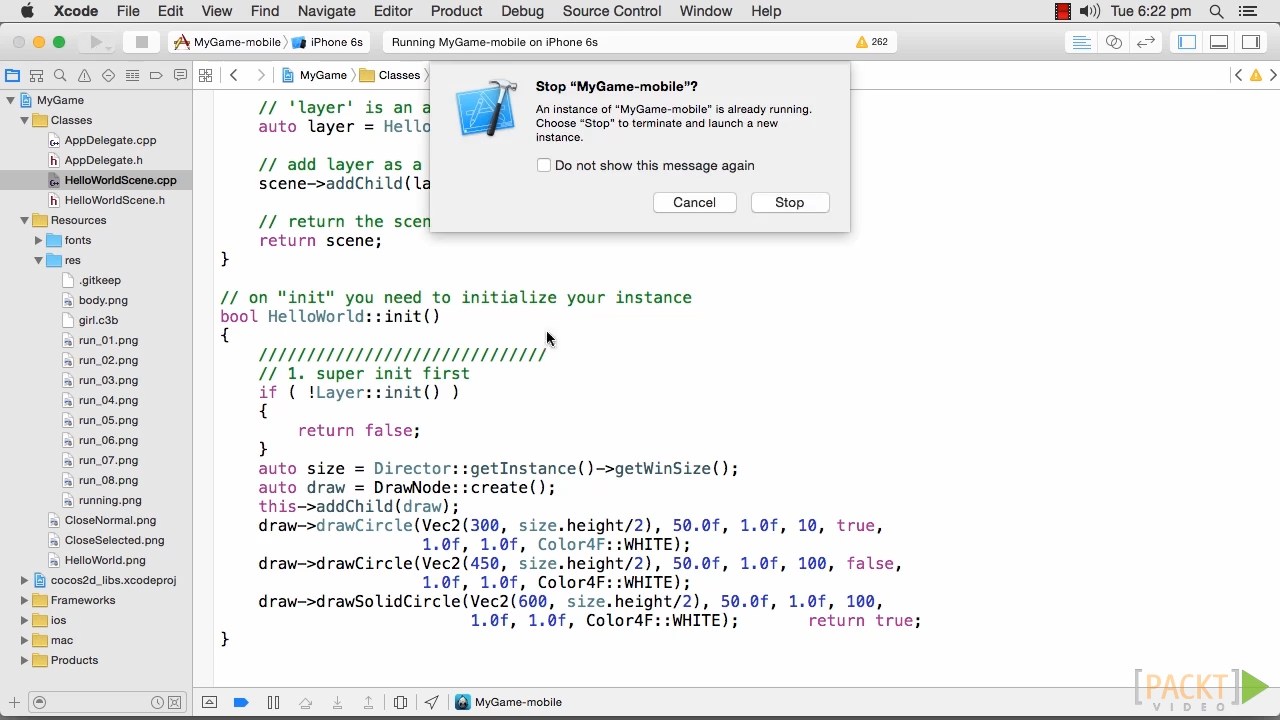
Task: Expand the fonts folder
Action: pyautogui.click(x=39, y=240)
